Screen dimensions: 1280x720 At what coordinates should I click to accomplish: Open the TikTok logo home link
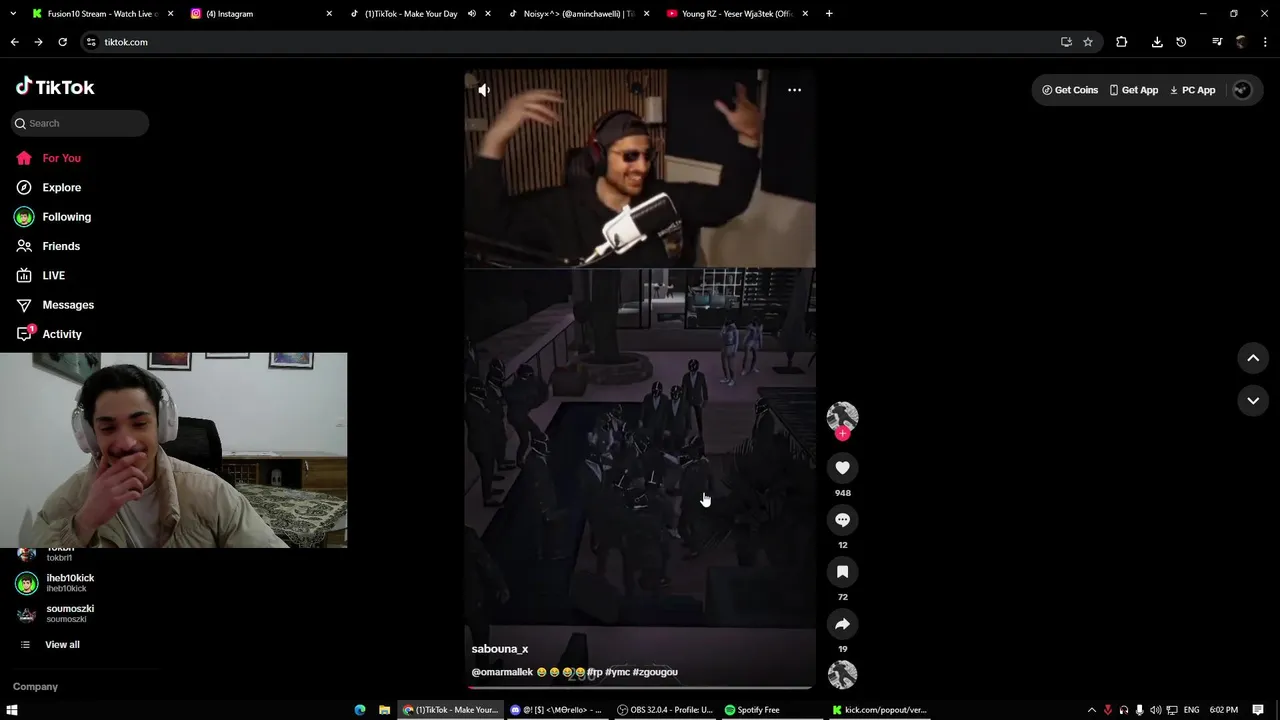(55, 87)
